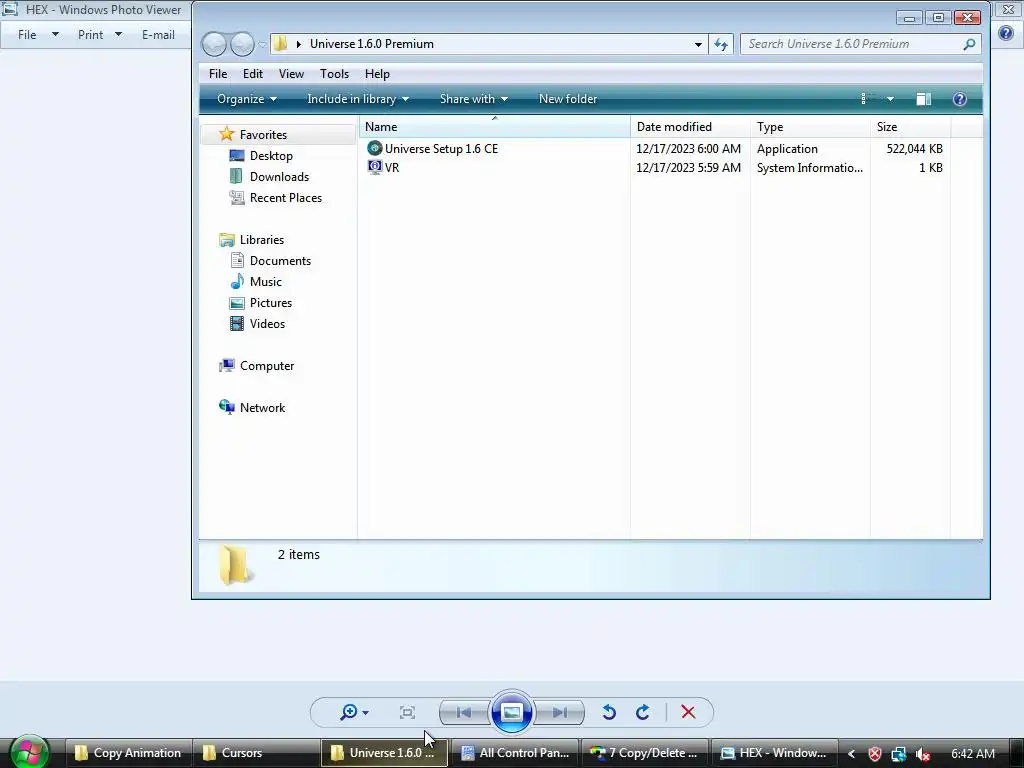Click the Photo Viewer actual size button
Viewport: 1024px width, 768px height.
pos(407,712)
